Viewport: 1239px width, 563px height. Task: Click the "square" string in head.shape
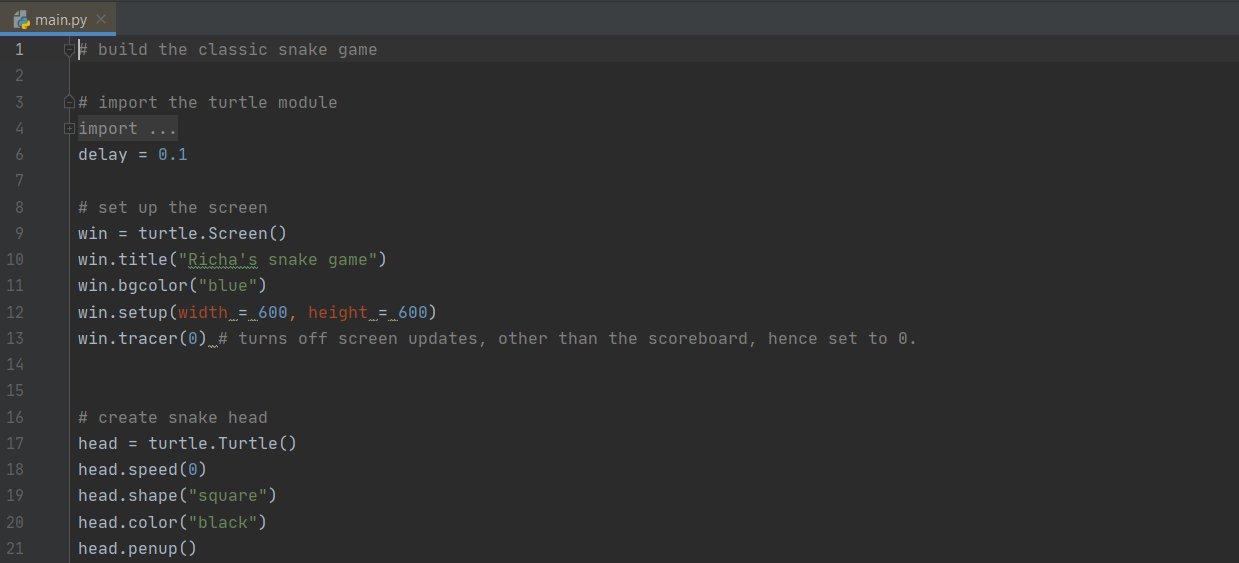pos(228,495)
